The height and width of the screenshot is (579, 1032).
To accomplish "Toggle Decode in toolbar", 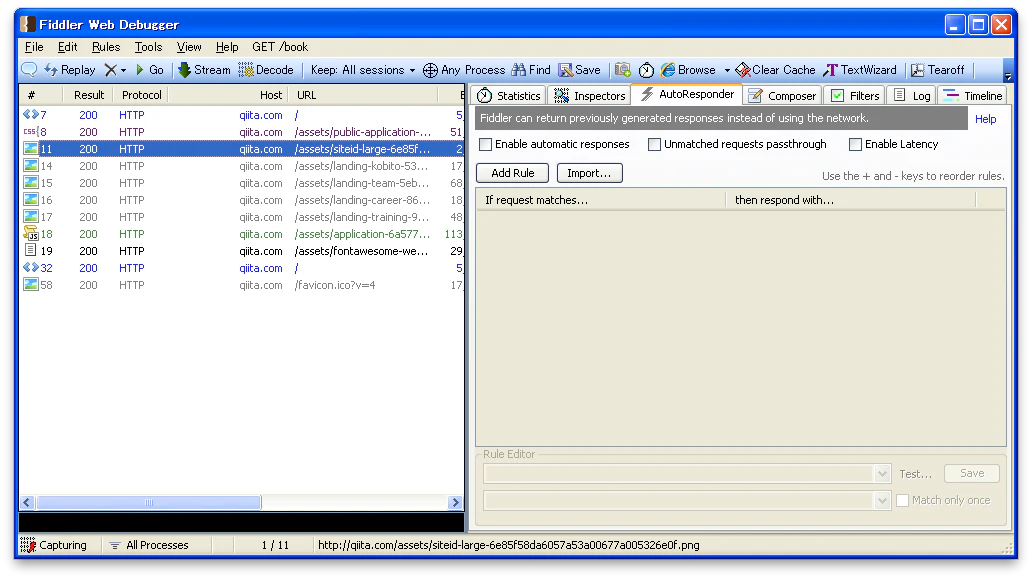I will pyautogui.click(x=266, y=70).
